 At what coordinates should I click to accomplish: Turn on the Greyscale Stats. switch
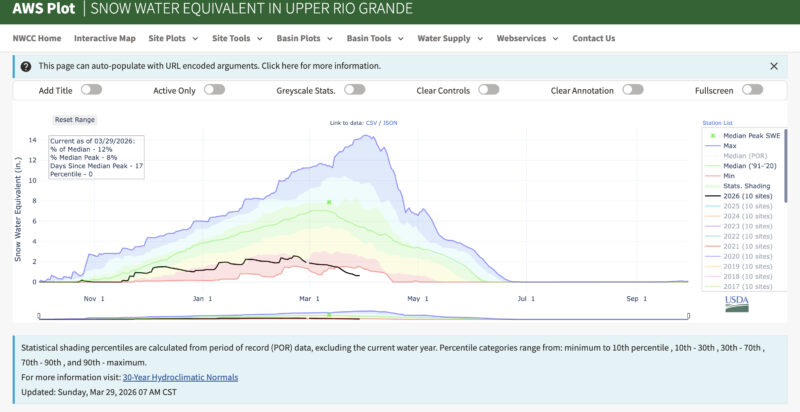(x=354, y=89)
